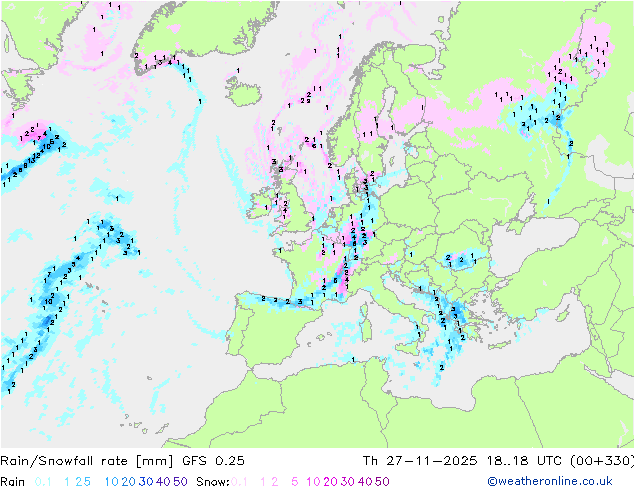Click the ©weatheronline.co.uk credit text

(x=550, y=481)
